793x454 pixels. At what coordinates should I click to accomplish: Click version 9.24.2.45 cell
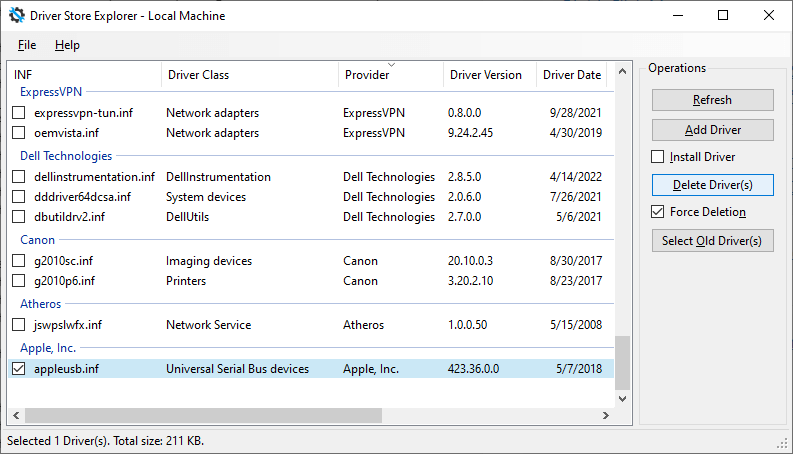pos(470,132)
